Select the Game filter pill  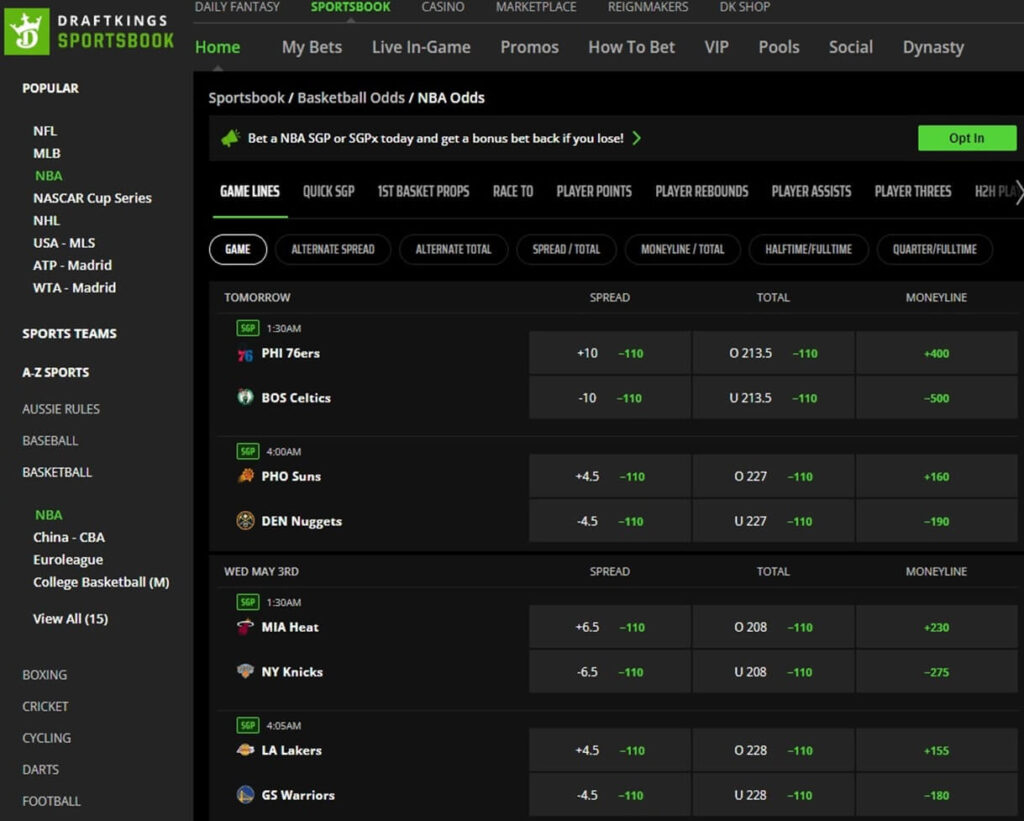(238, 250)
